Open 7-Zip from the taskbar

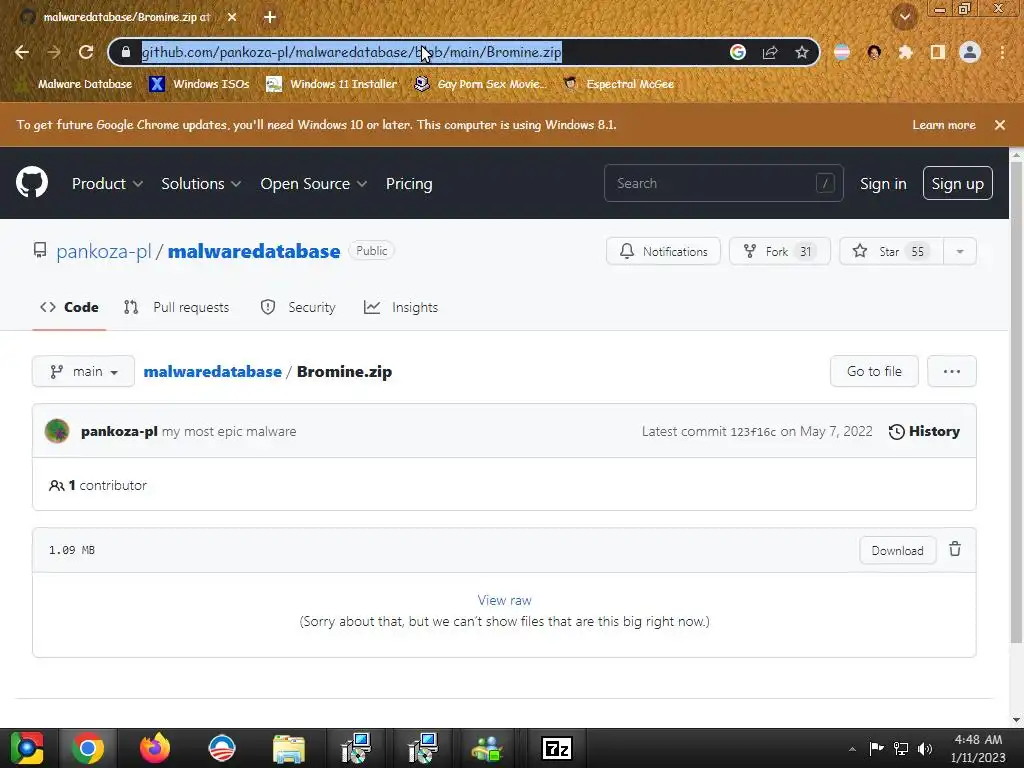click(x=556, y=748)
